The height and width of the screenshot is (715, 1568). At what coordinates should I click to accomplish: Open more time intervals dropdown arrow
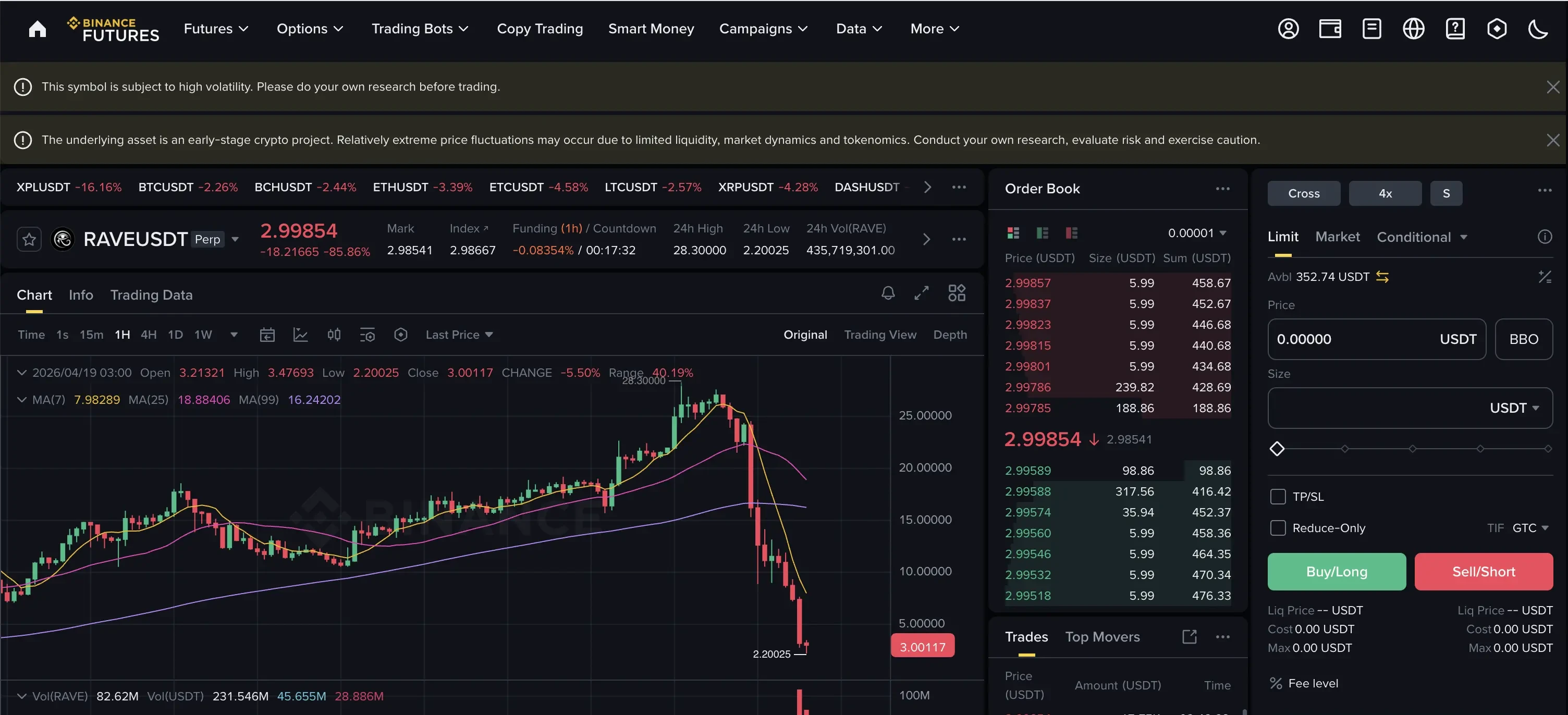(234, 335)
